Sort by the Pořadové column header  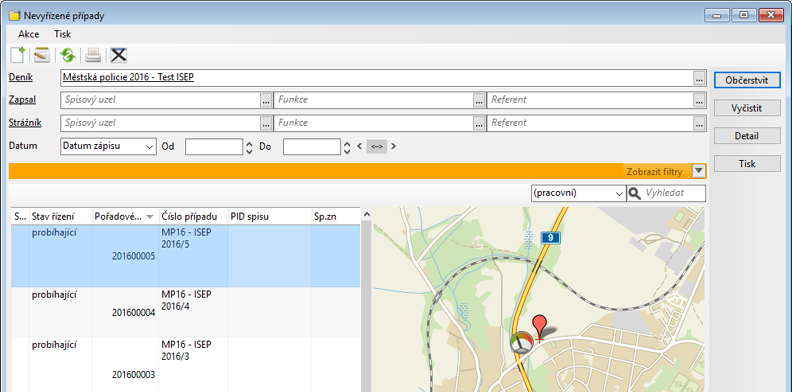125,217
